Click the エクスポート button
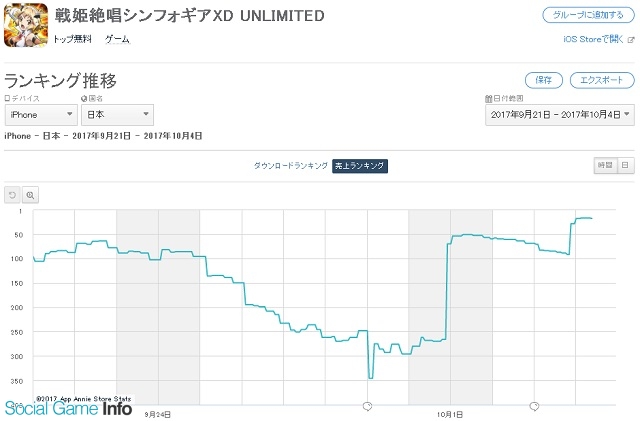640x421 pixels. [x=602, y=80]
